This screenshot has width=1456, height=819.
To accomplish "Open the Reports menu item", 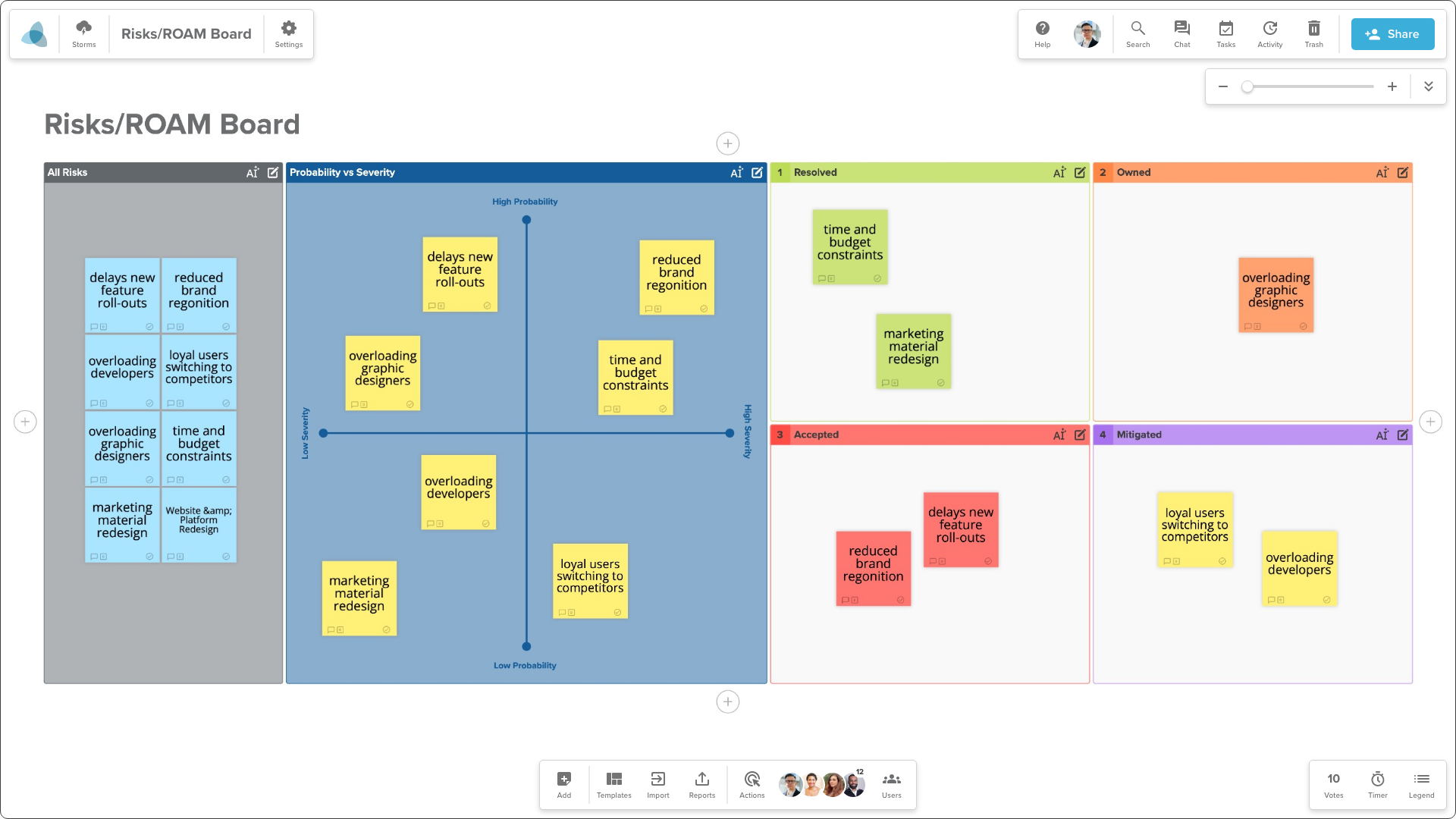I will 701,785.
